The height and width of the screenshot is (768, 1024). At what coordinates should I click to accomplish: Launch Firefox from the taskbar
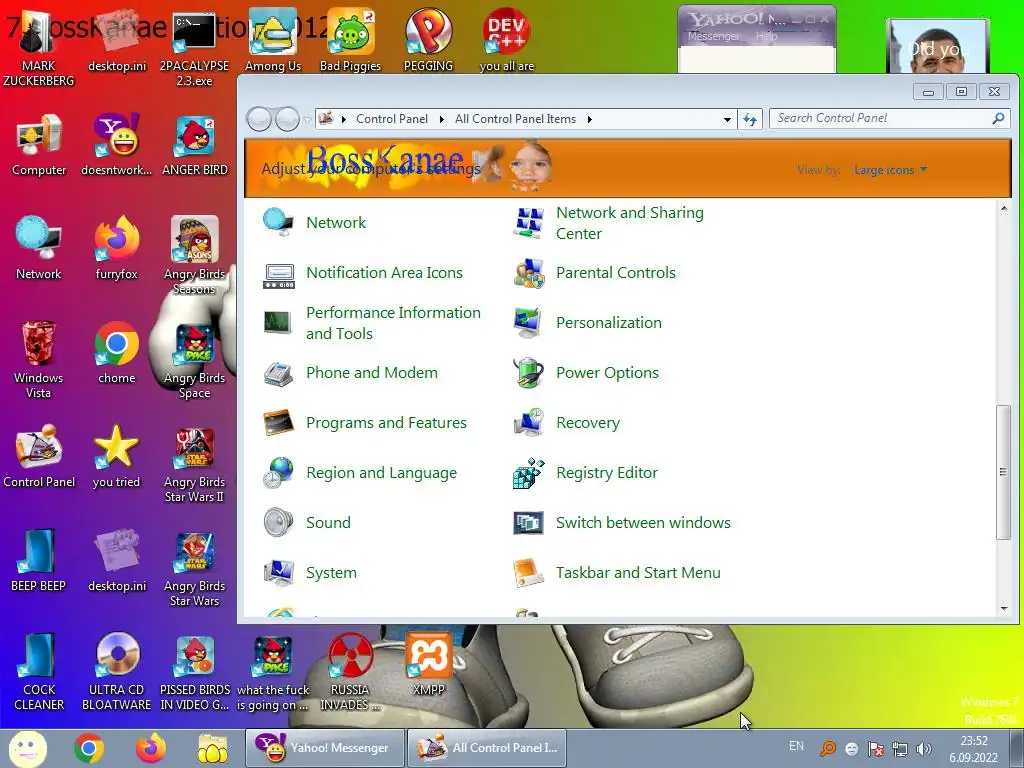point(151,748)
